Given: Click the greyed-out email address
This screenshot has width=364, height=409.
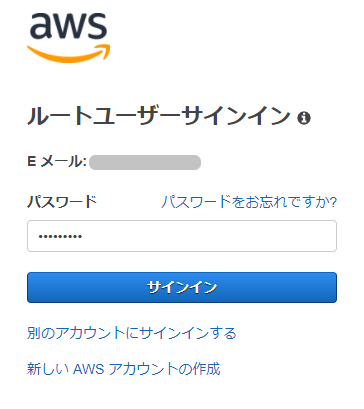Looking at the screenshot, I should point(145,162).
